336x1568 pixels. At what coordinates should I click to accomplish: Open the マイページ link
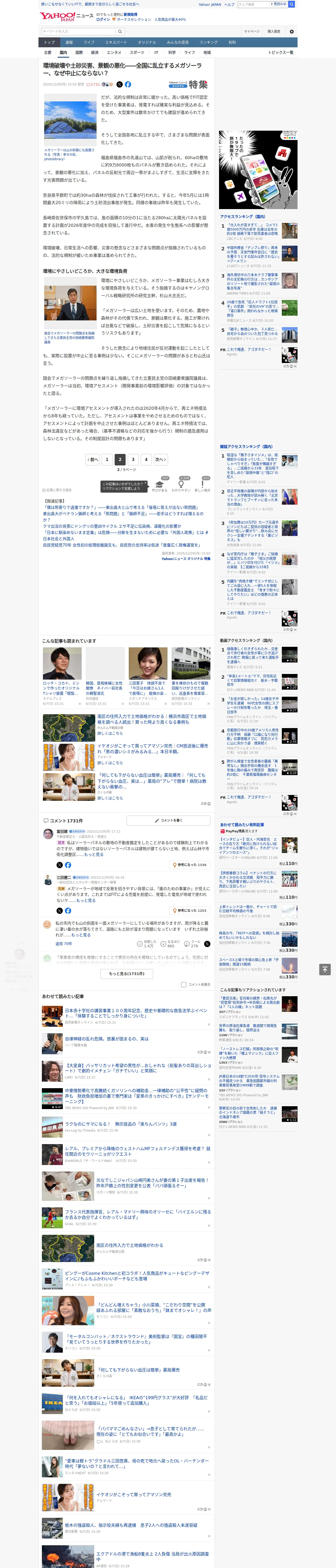point(251,32)
